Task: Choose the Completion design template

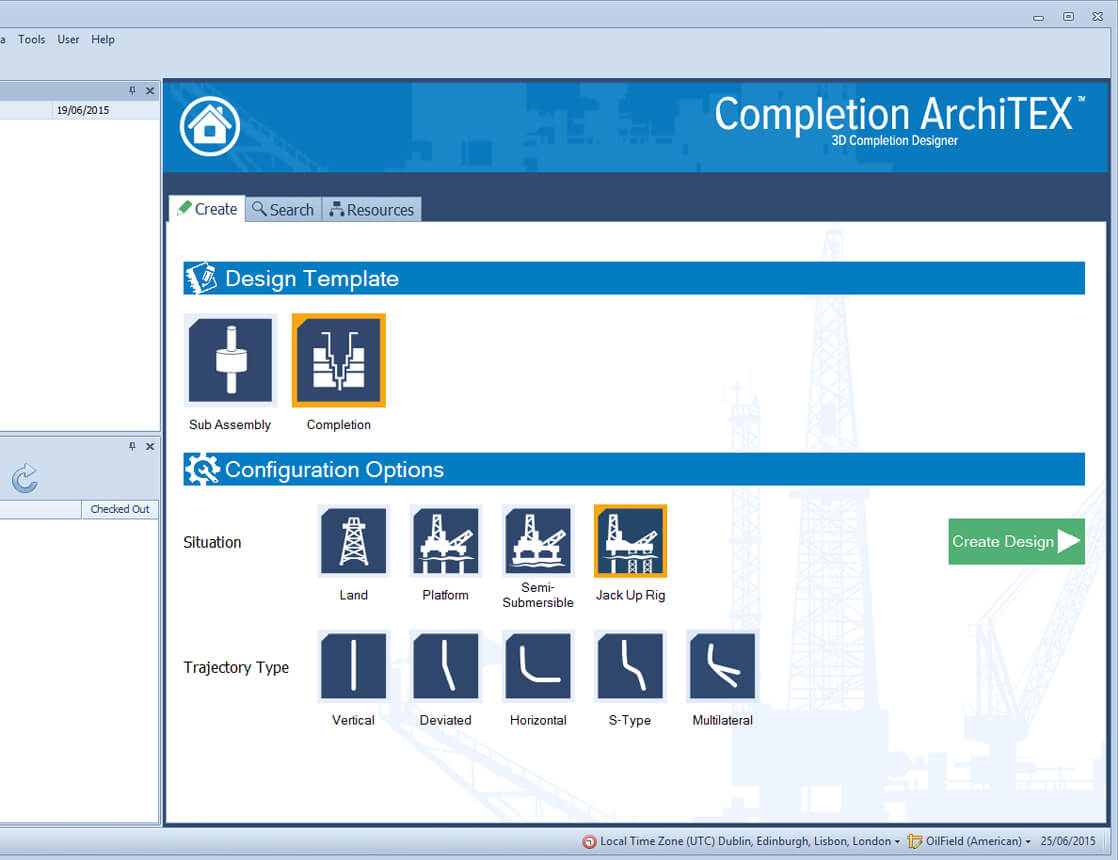Action: pos(338,360)
